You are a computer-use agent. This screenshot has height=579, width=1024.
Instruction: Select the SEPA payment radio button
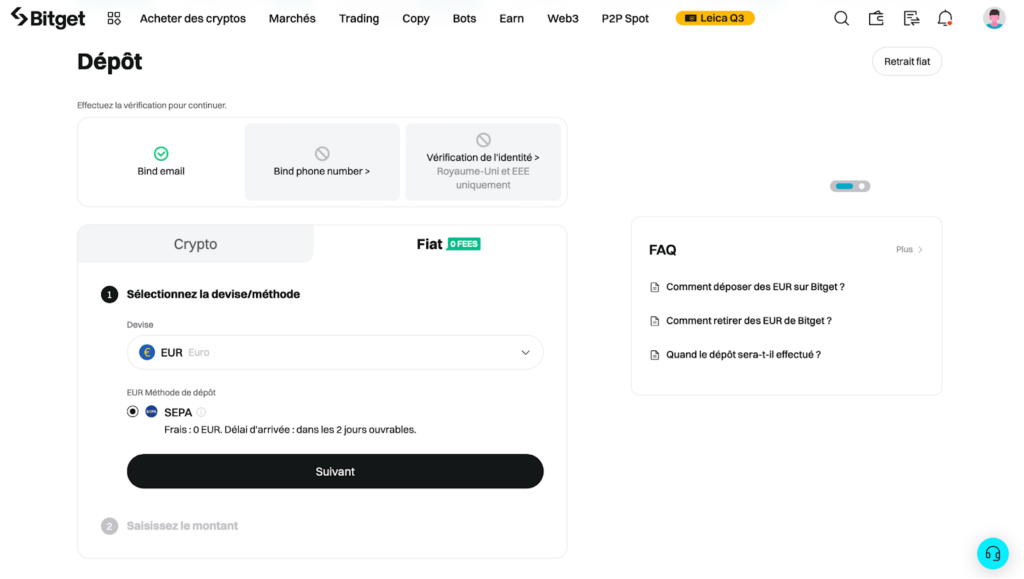pos(133,411)
